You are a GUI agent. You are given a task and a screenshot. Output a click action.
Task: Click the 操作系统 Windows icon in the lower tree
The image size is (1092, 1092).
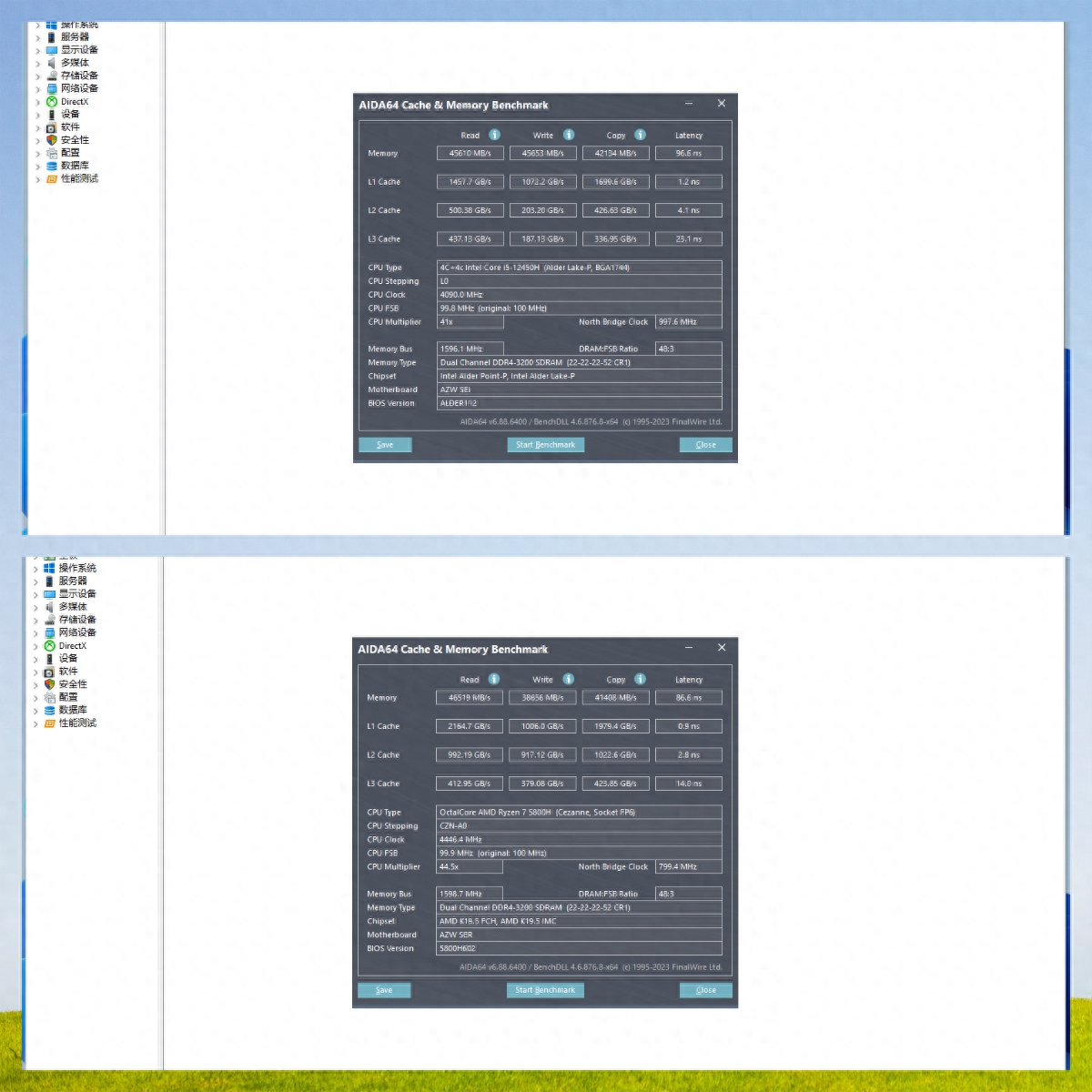click(50, 568)
